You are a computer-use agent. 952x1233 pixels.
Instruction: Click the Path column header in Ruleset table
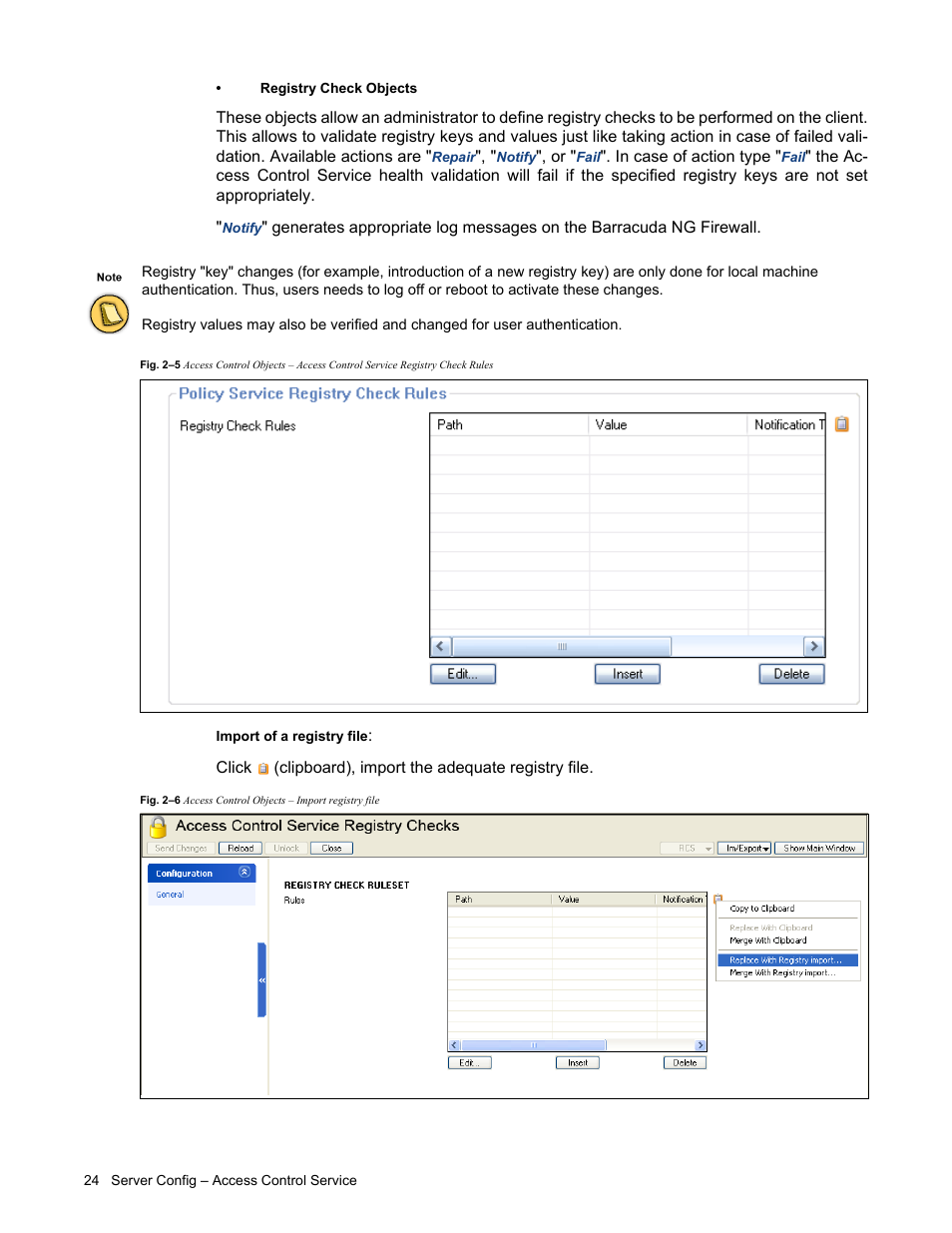500,900
